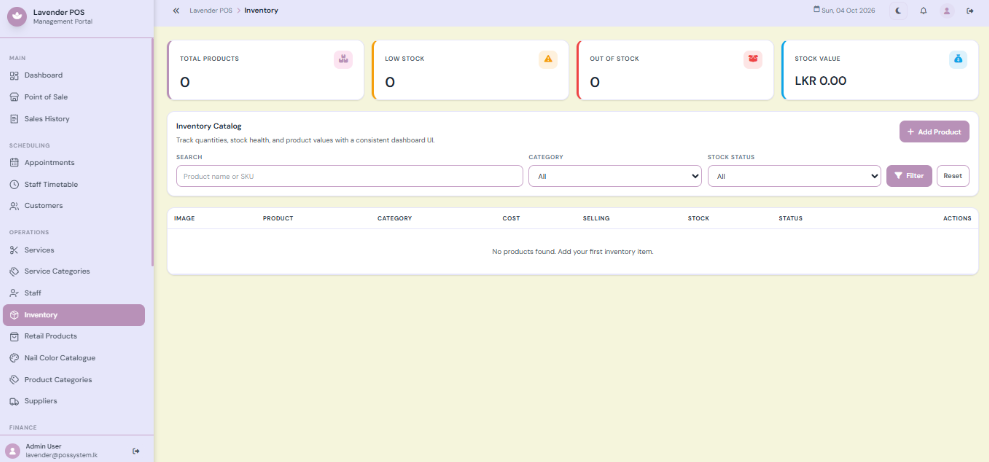Screen dimensions: 989x462
Task: Click Lavender POS breadcrumb link
Action: (211, 11)
